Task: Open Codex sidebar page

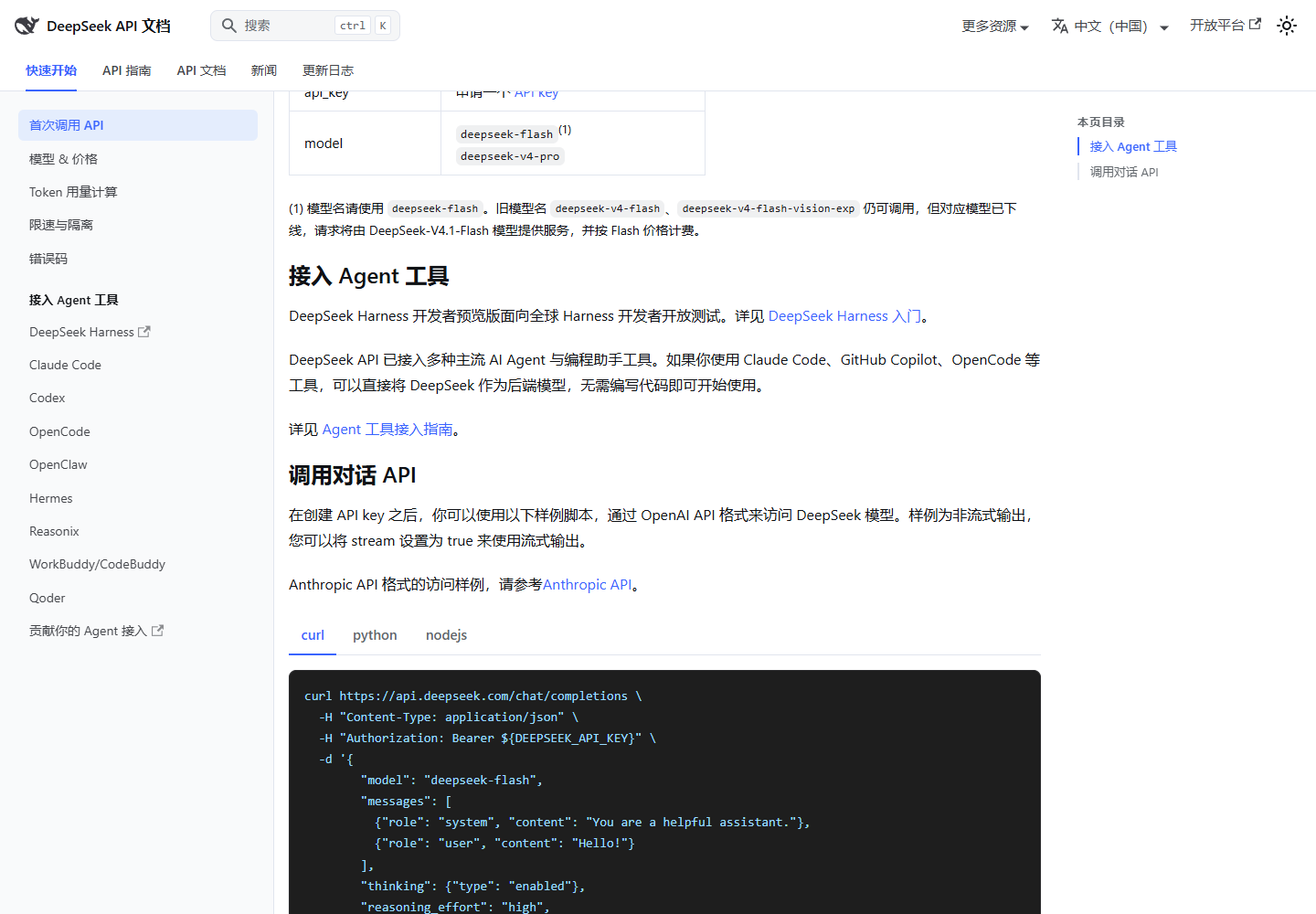Action: [138, 398]
